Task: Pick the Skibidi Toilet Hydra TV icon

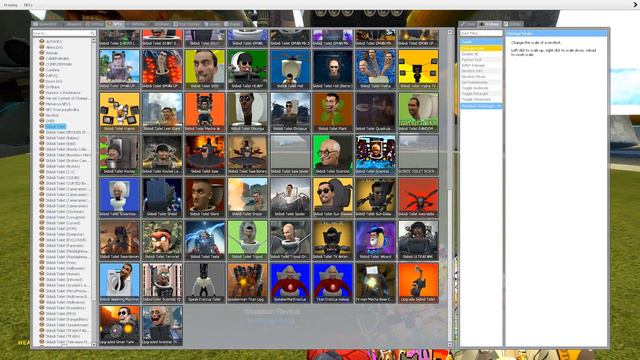Action: tap(418, 69)
